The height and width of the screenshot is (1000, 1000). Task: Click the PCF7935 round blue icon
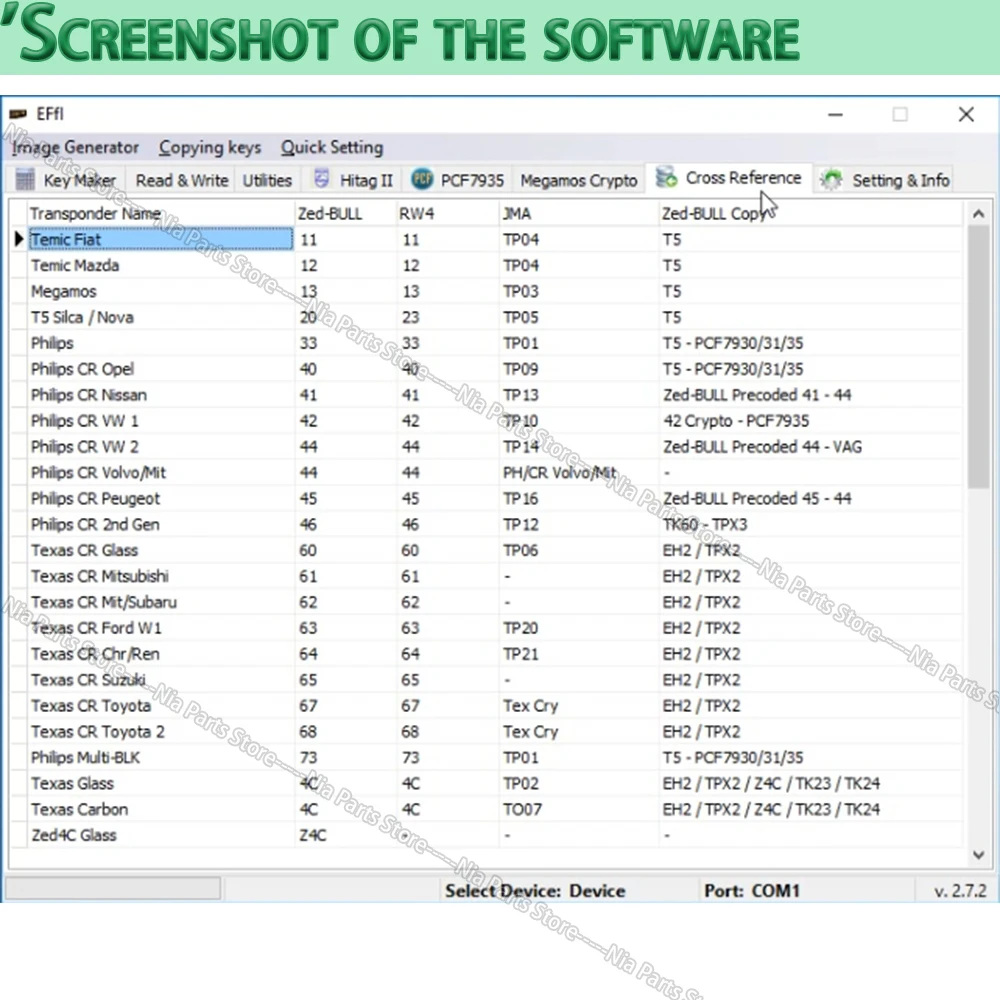pyautogui.click(x=422, y=179)
